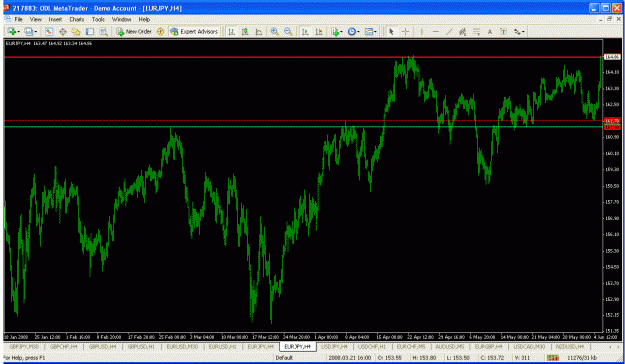The width and height of the screenshot is (625, 364).
Task: Open the Window menu
Action: point(121,19)
